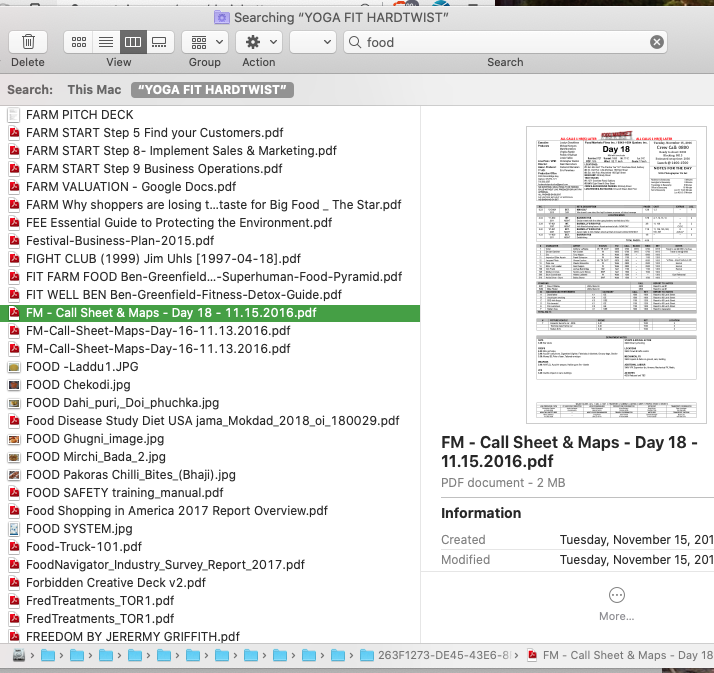This screenshot has width=714, height=673.
Task: Click PDF icon of FIGHT CLUB (1999) file
Action: point(14,259)
